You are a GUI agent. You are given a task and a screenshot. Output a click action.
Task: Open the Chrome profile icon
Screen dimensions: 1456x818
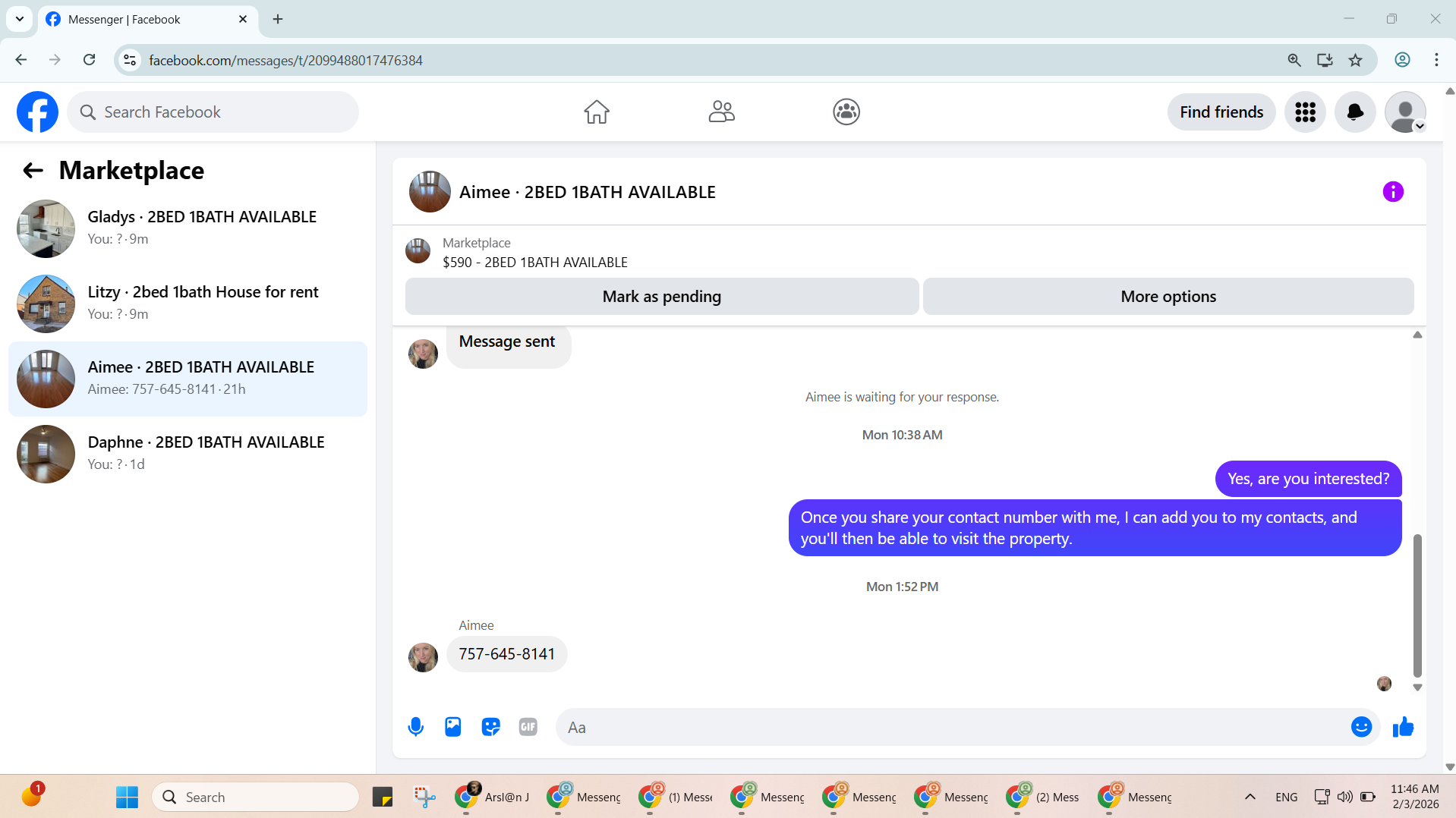(1402, 60)
